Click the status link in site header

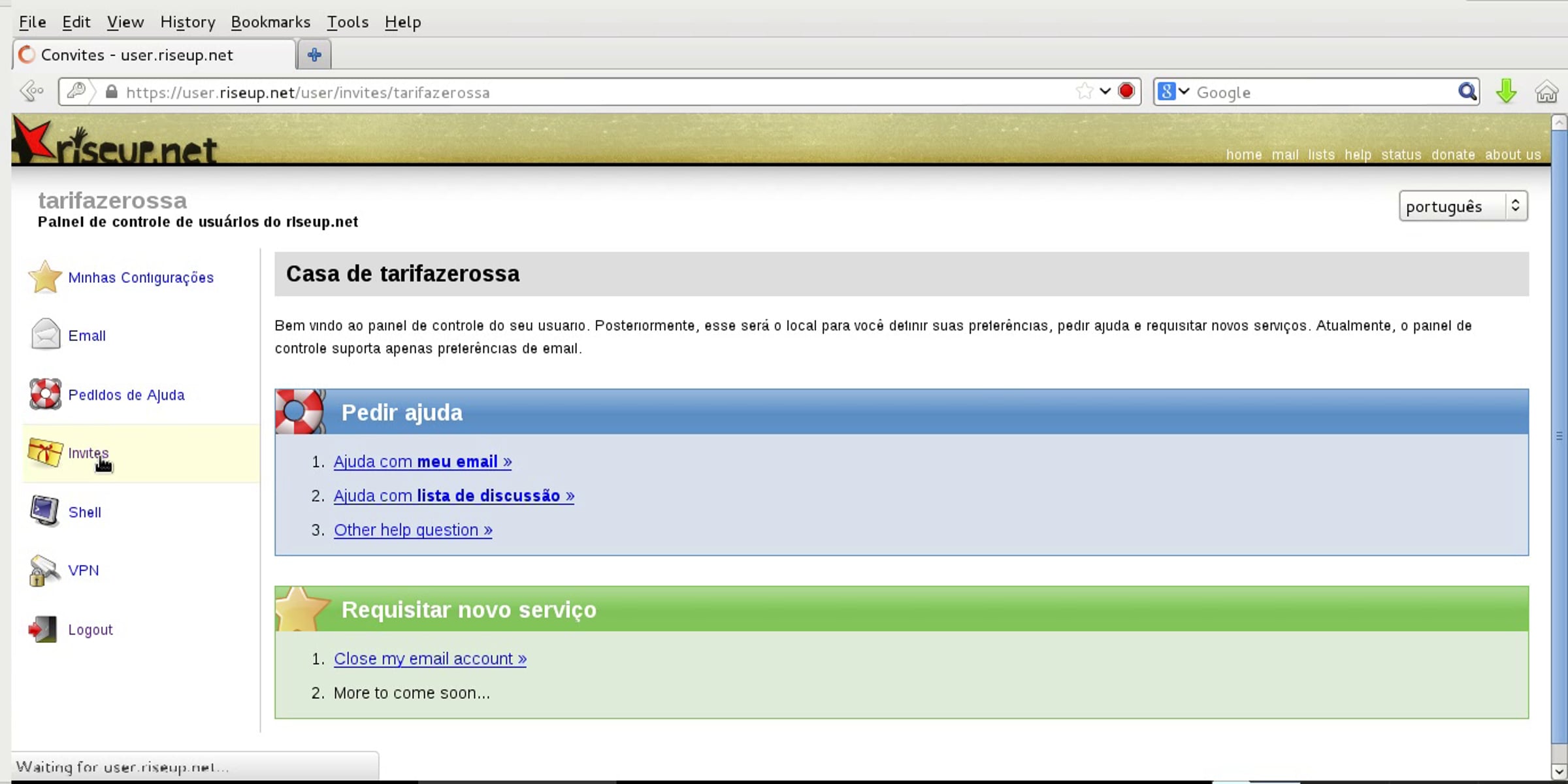[1401, 155]
